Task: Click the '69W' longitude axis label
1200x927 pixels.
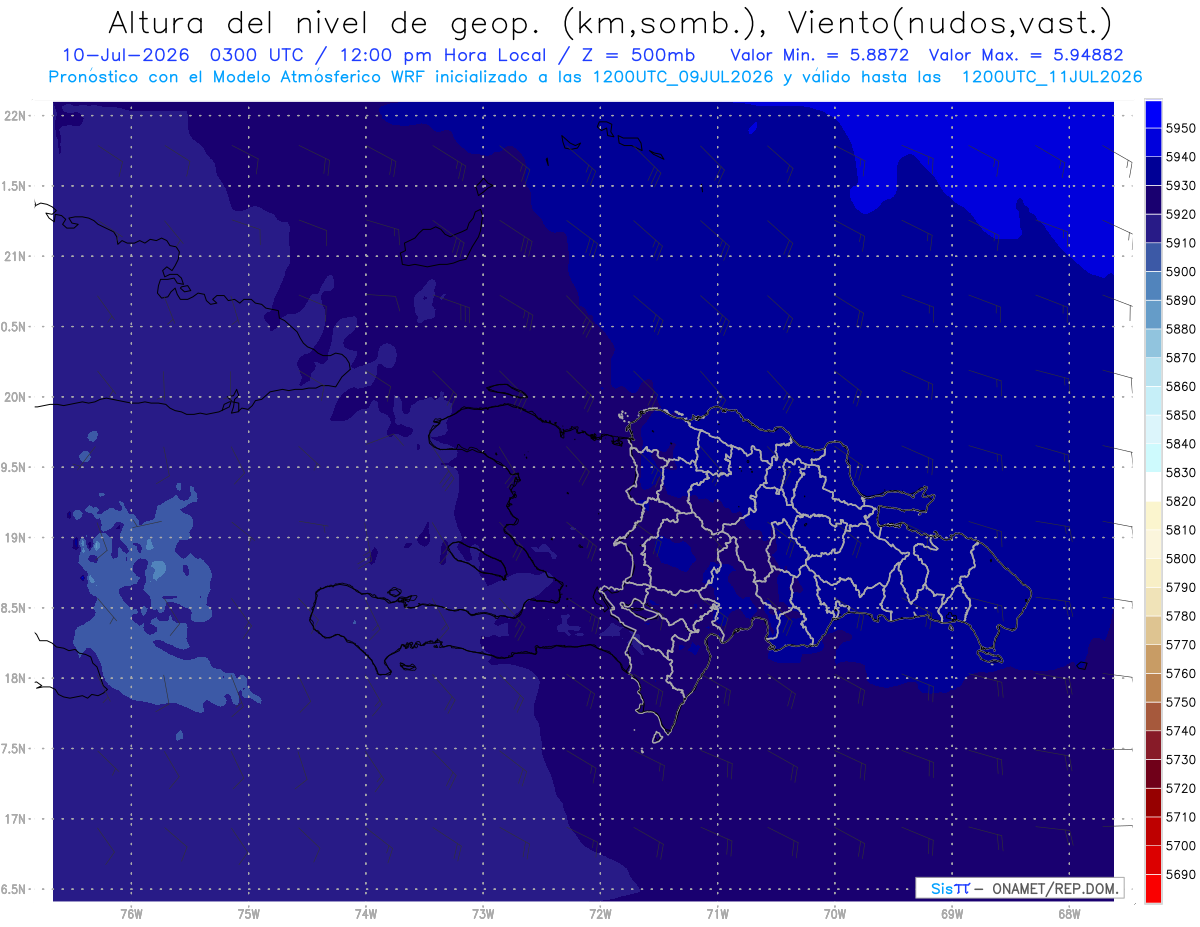Action: 952,914
